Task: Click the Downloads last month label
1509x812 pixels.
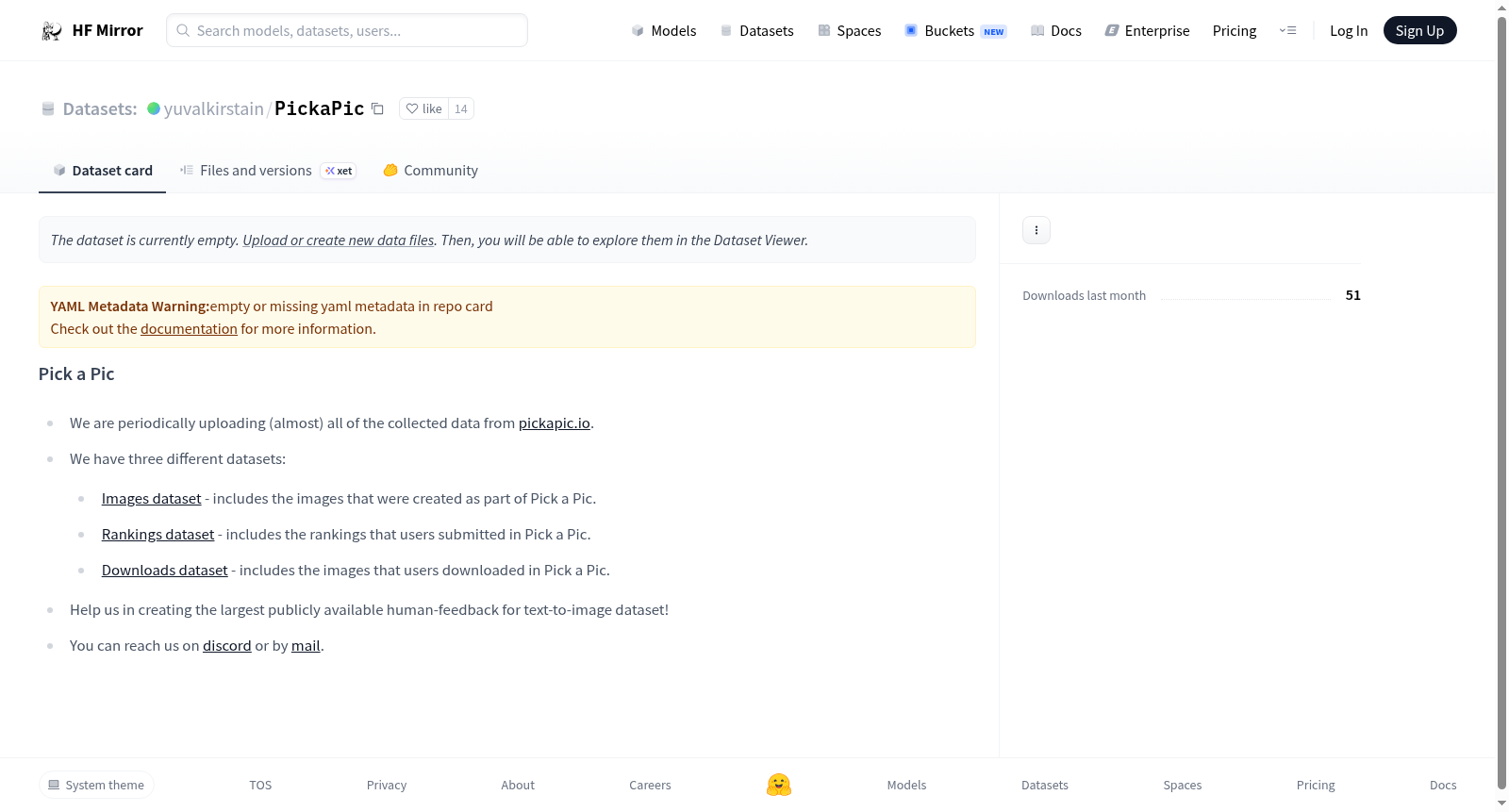Action: pos(1085,296)
